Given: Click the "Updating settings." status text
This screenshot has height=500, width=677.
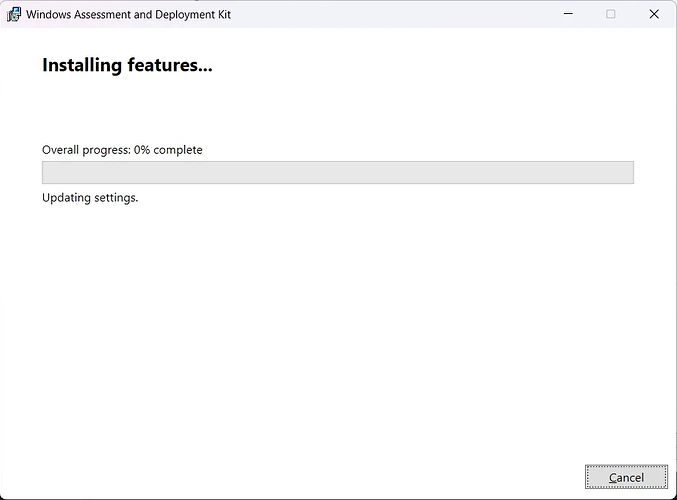Looking at the screenshot, I should click(90, 197).
